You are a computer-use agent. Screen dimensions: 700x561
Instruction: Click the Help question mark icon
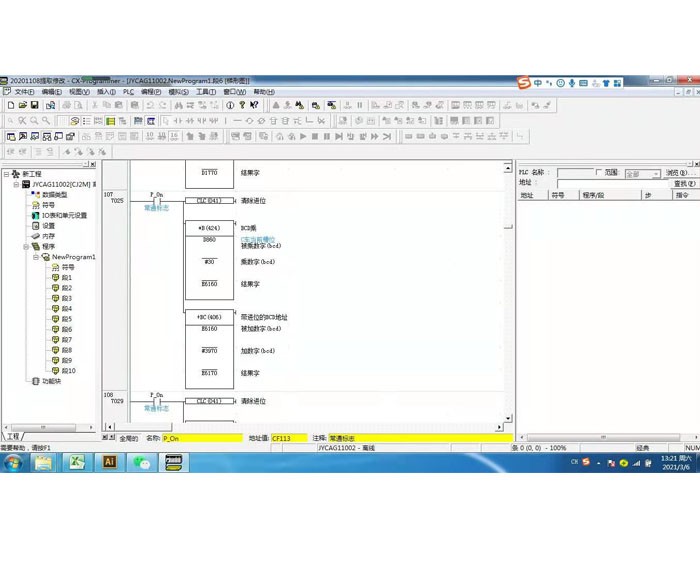[x=242, y=105]
